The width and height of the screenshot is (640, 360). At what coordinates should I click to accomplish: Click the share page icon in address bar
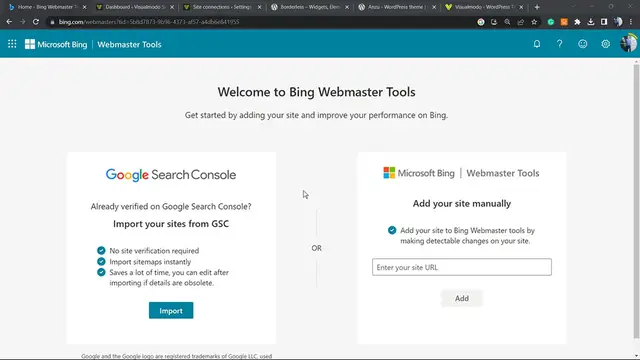coord(520,22)
